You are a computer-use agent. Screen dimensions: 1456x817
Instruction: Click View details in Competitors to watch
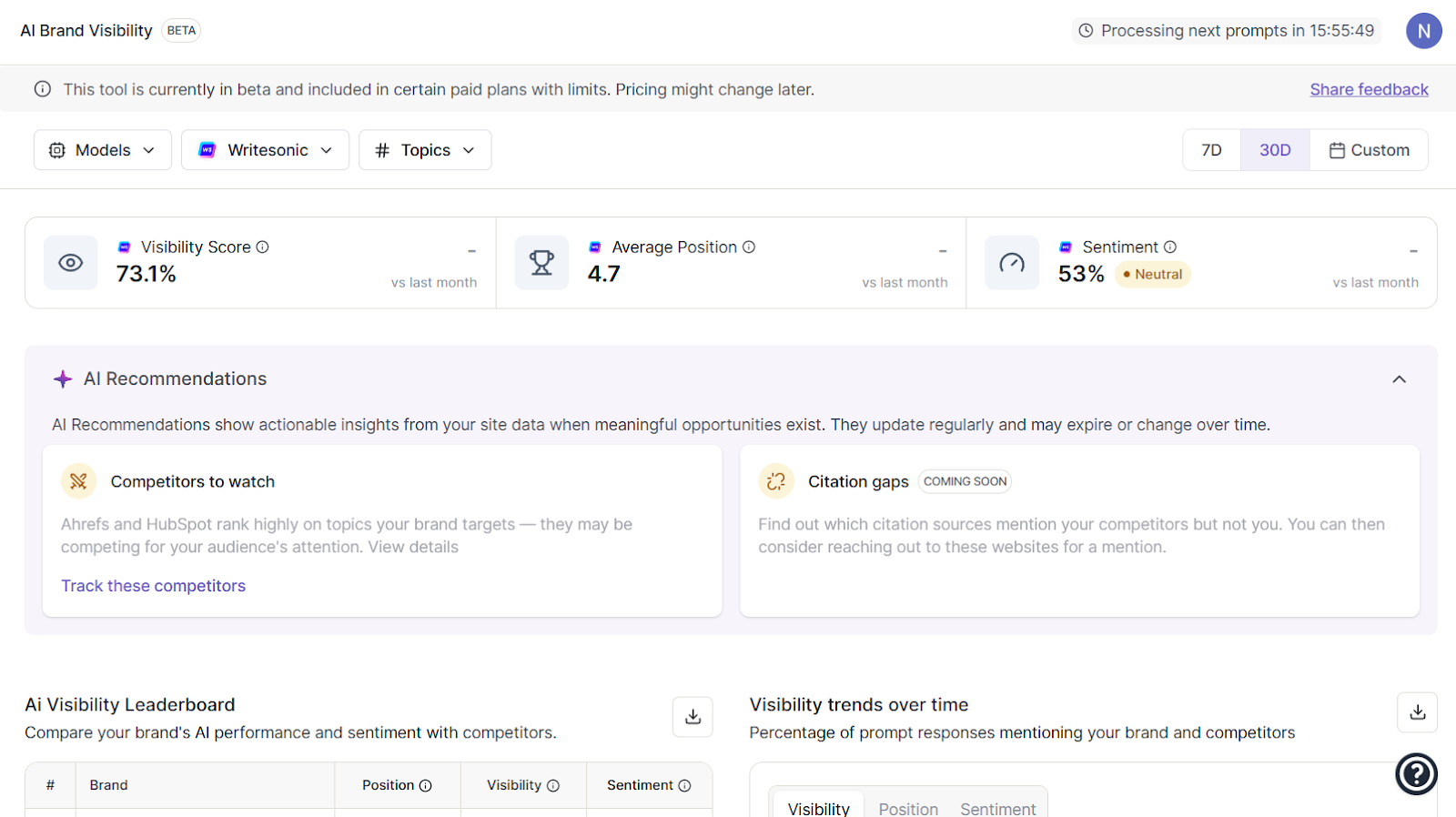pyautogui.click(x=413, y=547)
